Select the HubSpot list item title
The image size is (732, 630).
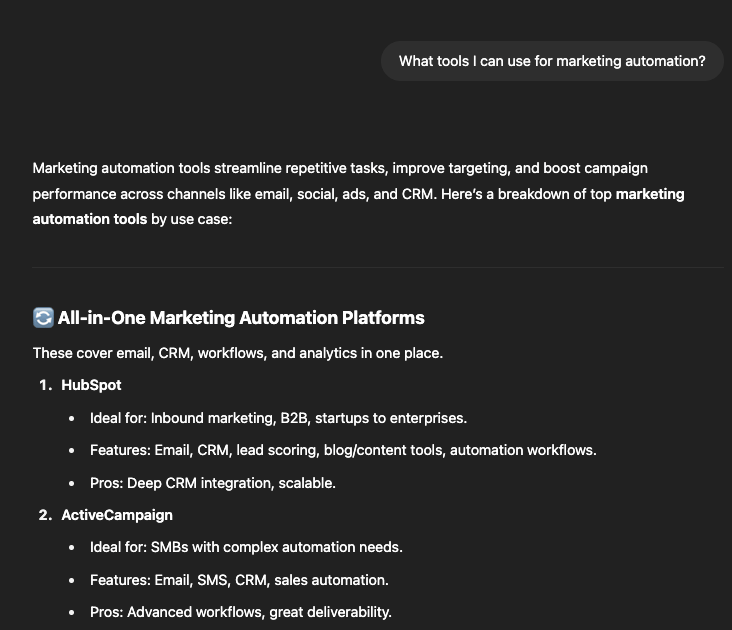91,385
